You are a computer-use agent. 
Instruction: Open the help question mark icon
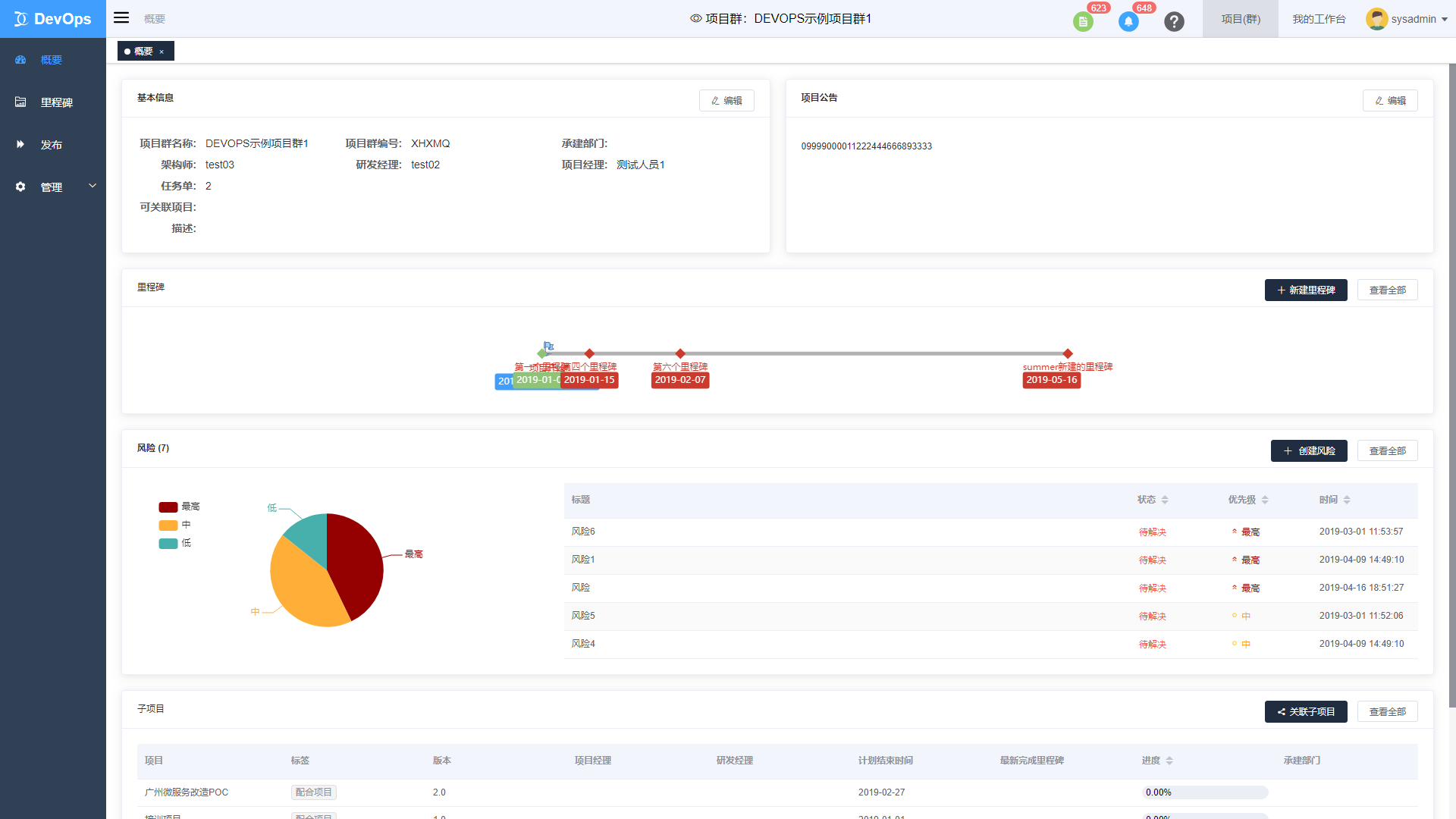click(1174, 22)
